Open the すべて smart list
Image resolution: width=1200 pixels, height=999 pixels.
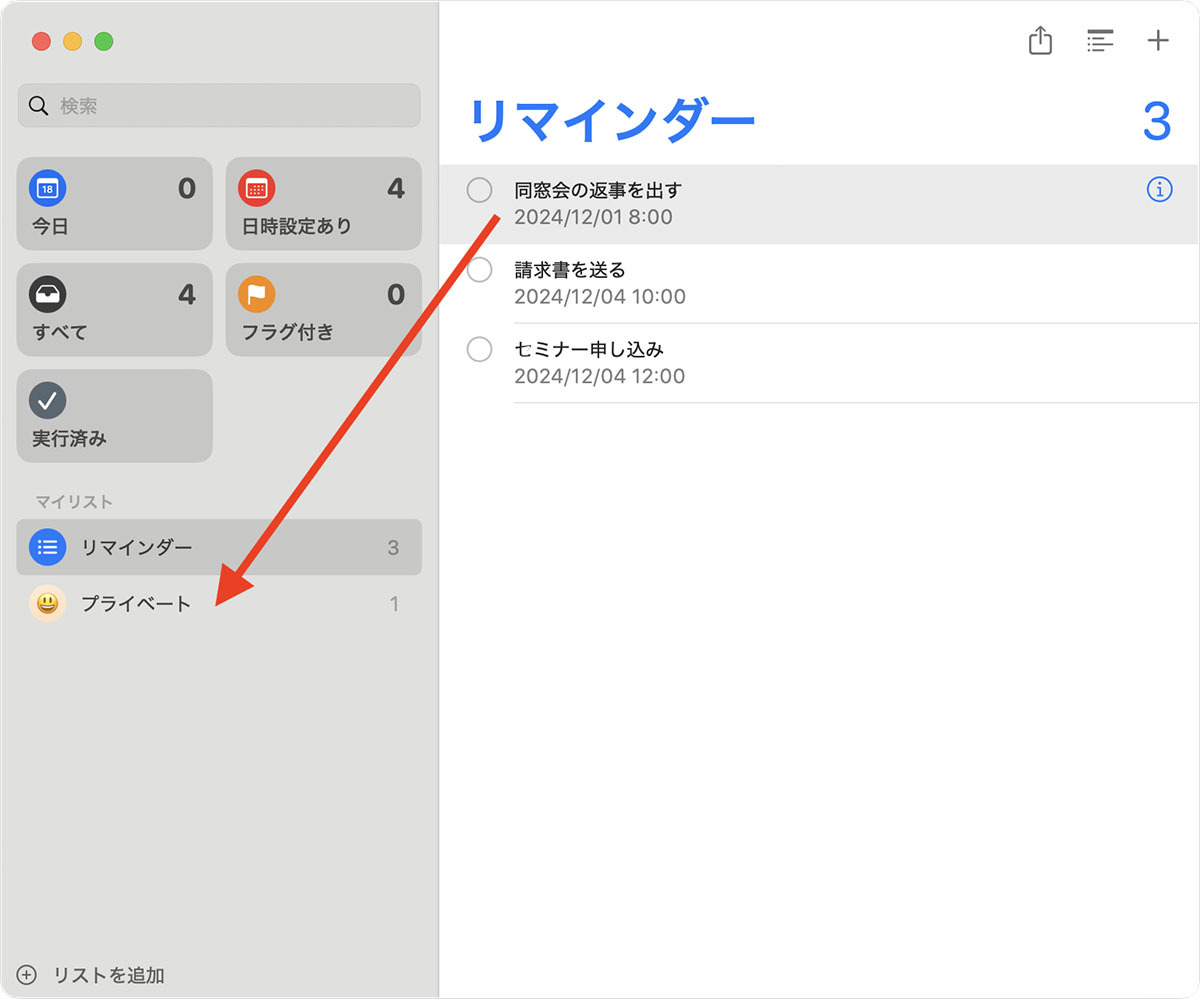pyautogui.click(x=114, y=310)
